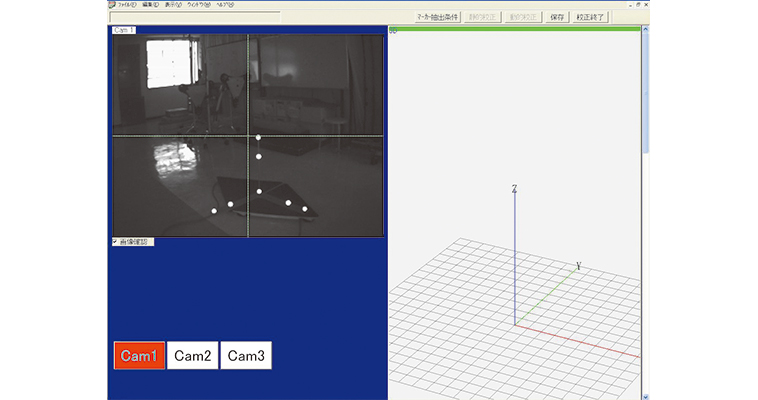Select the orange Cam1 camera button

pos(139,355)
